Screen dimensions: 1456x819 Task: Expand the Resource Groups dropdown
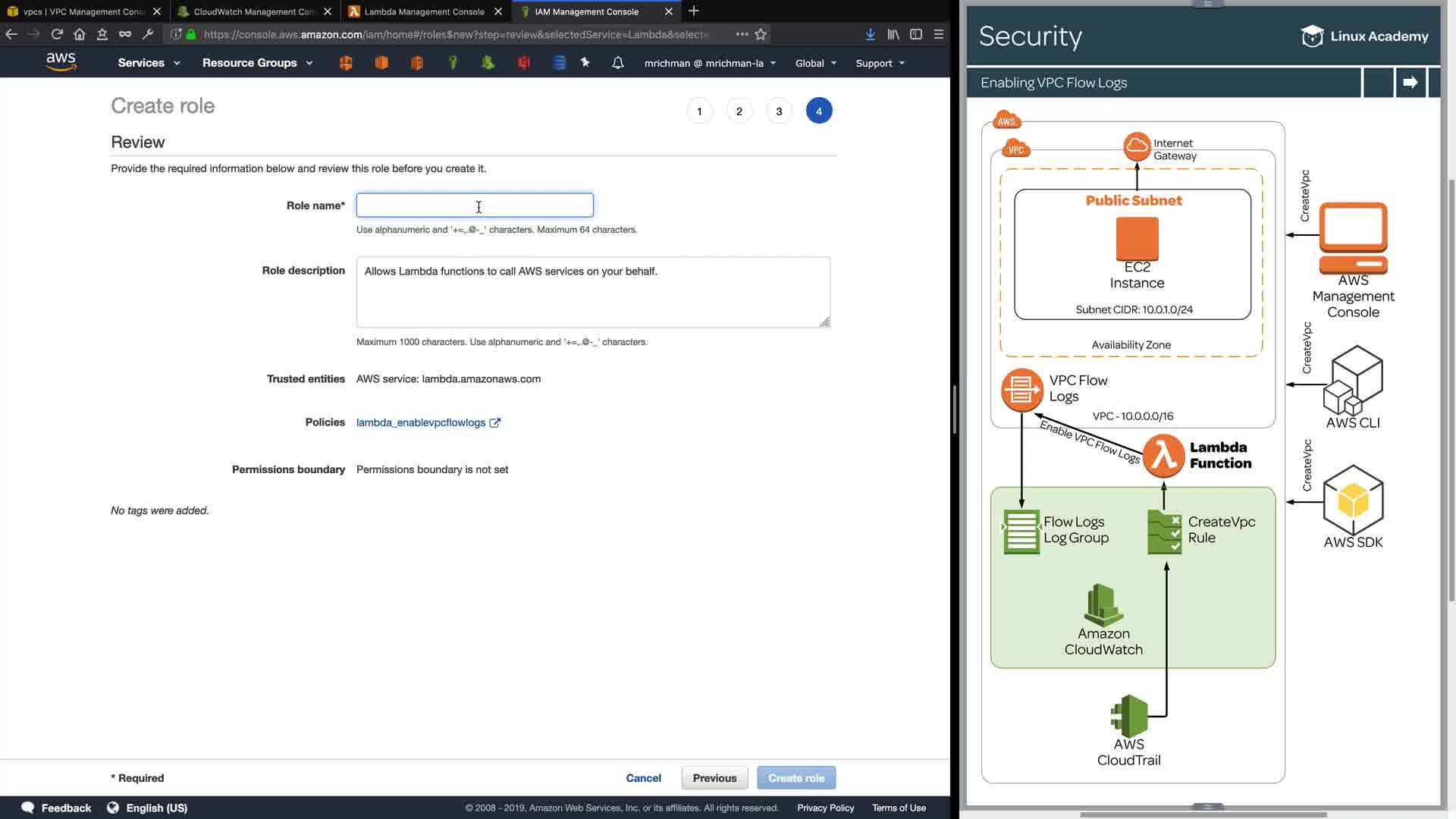257,63
